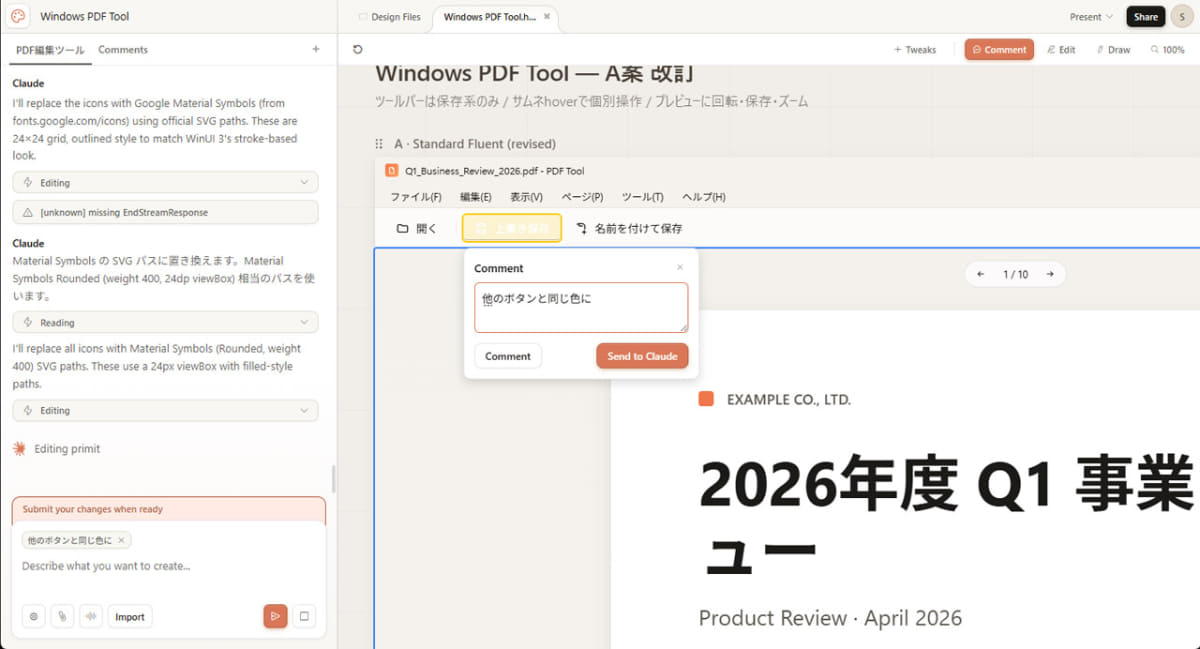Image resolution: width=1200 pixels, height=649 pixels.
Task: Click the paperclip attach icon
Action: click(x=63, y=617)
